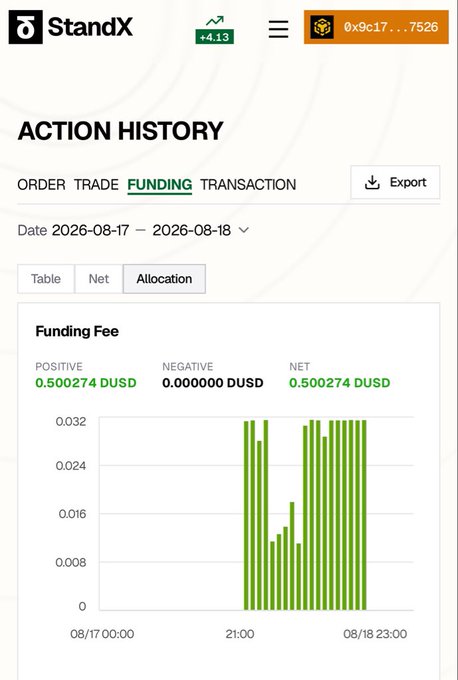This screenshot has width=458, height=680.
Task: Click the NET 0.500274 DUSD value
Action: [x=340, y=383]
